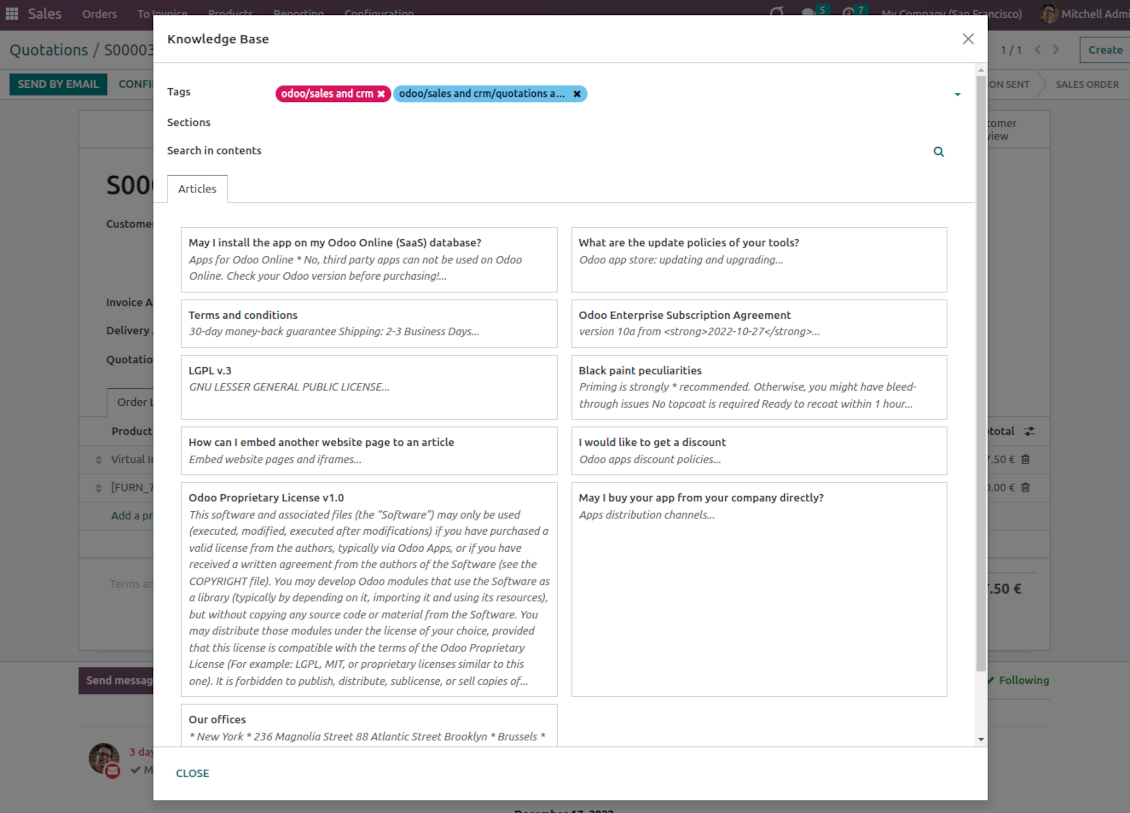Remove the 'odoo/sales and crm' tag
This screenshot has height=813, width=1130.
tap(381, 94)
